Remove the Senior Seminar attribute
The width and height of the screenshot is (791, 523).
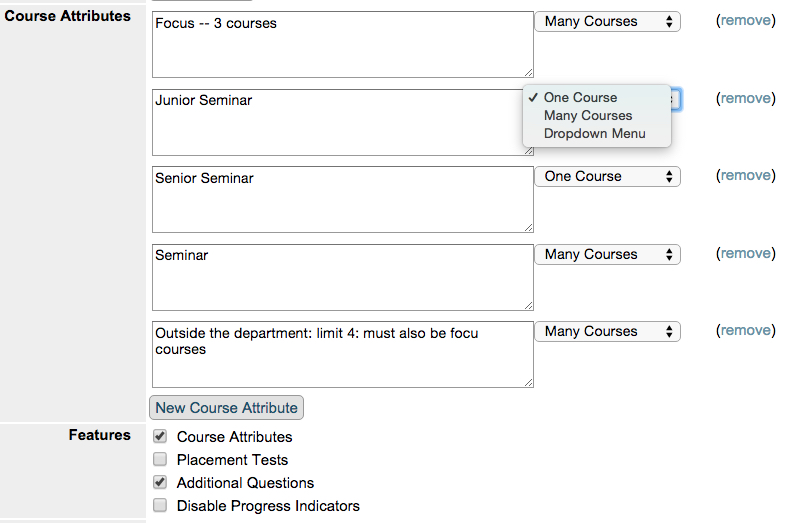tap(746, 175)
